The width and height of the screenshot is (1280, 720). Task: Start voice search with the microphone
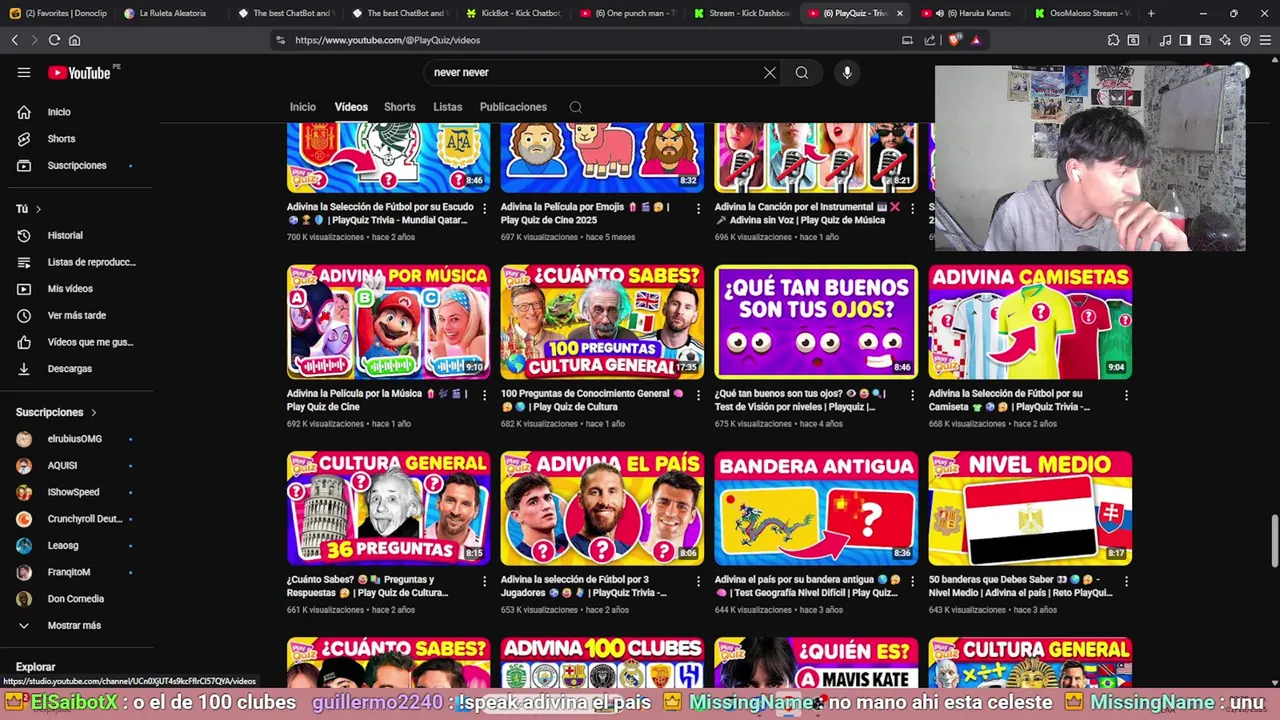click(x=847, y=72)
